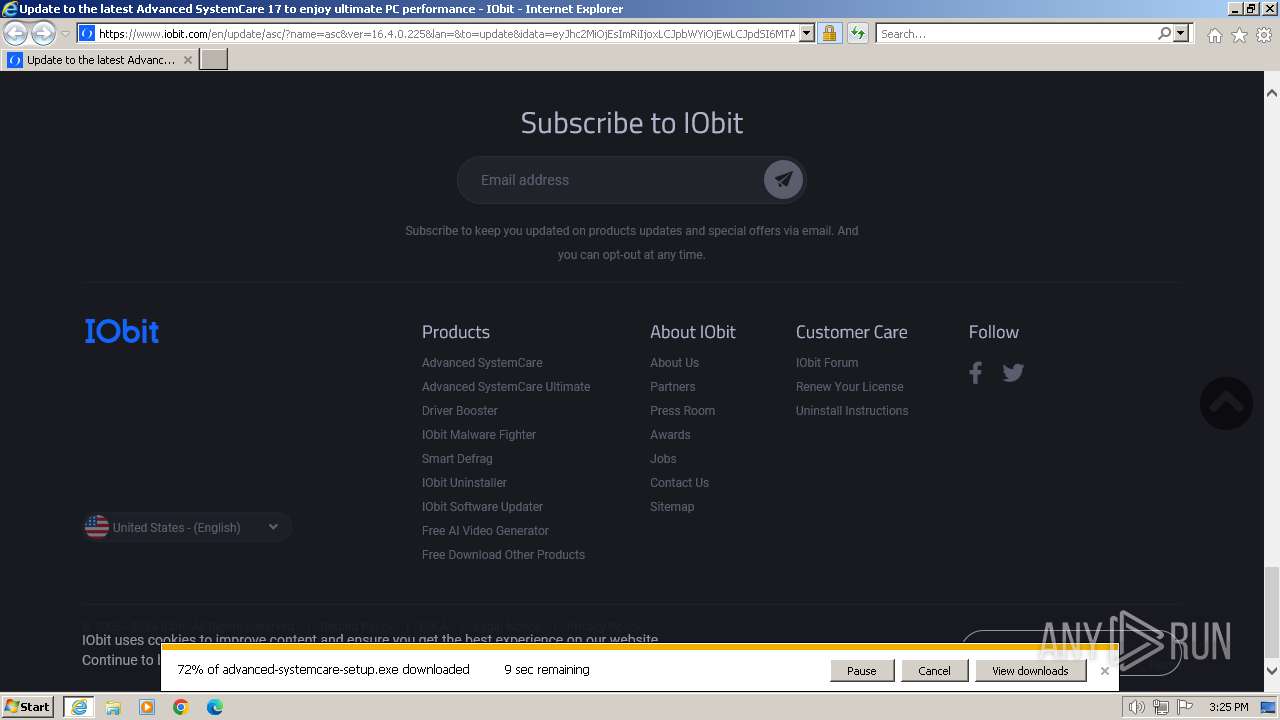This screenshot has height=720, width=1280.
Task: Open Driver Booster link
Action: (460, 411)
